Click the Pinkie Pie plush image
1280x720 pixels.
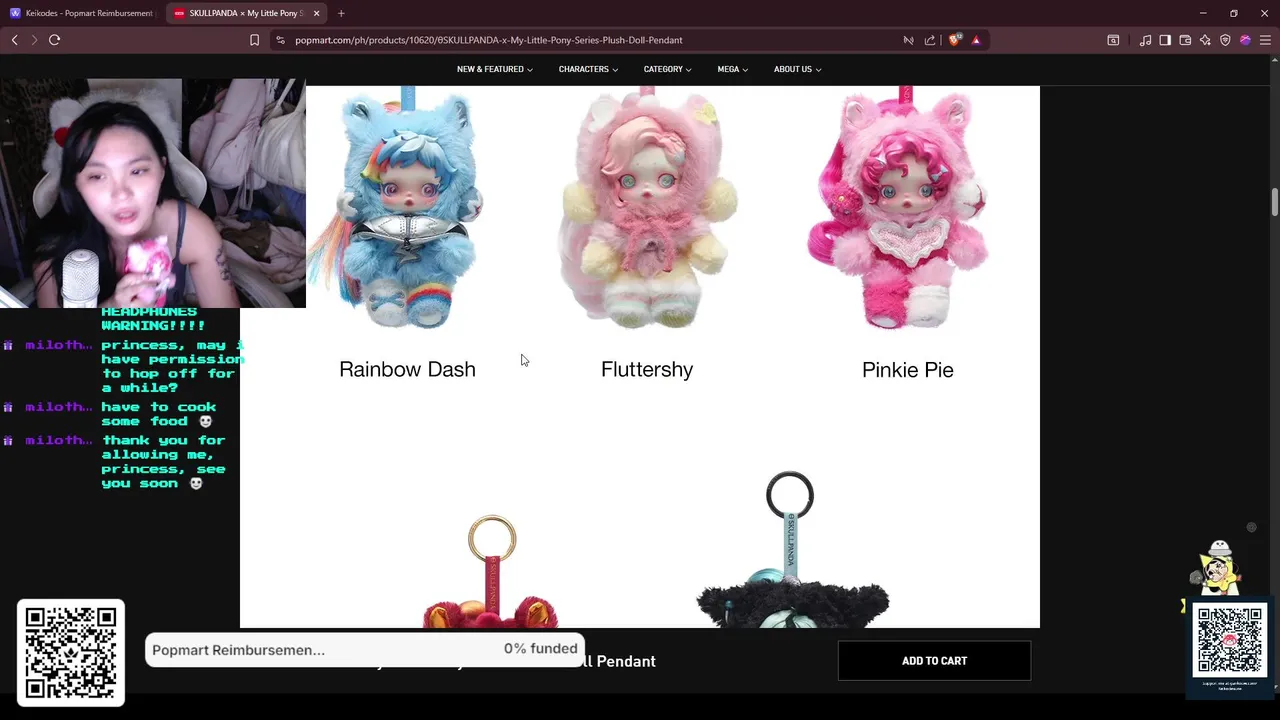pyautogui.click(x=900, y=208)
